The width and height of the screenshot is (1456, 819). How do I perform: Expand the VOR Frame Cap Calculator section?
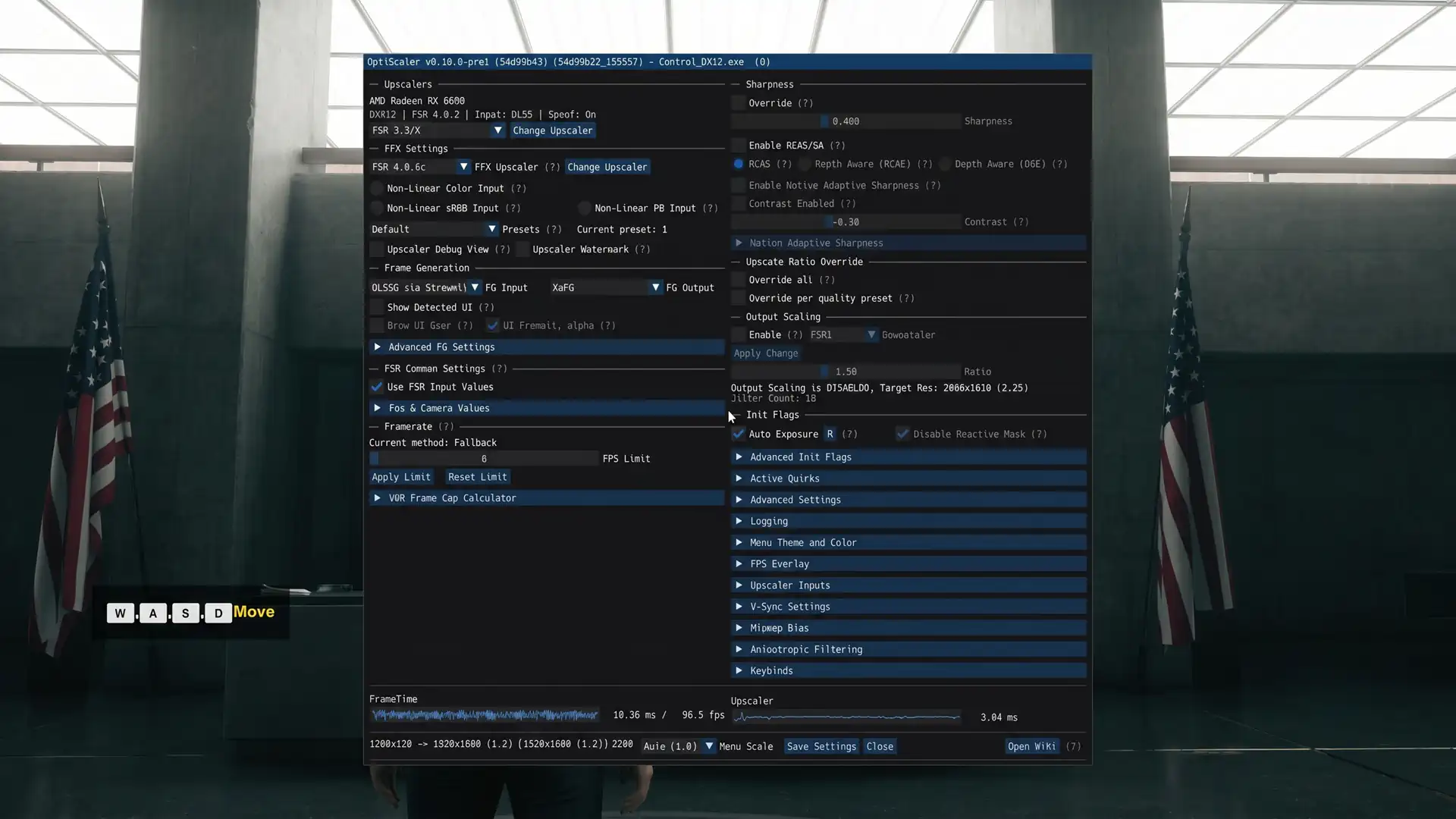546,498
